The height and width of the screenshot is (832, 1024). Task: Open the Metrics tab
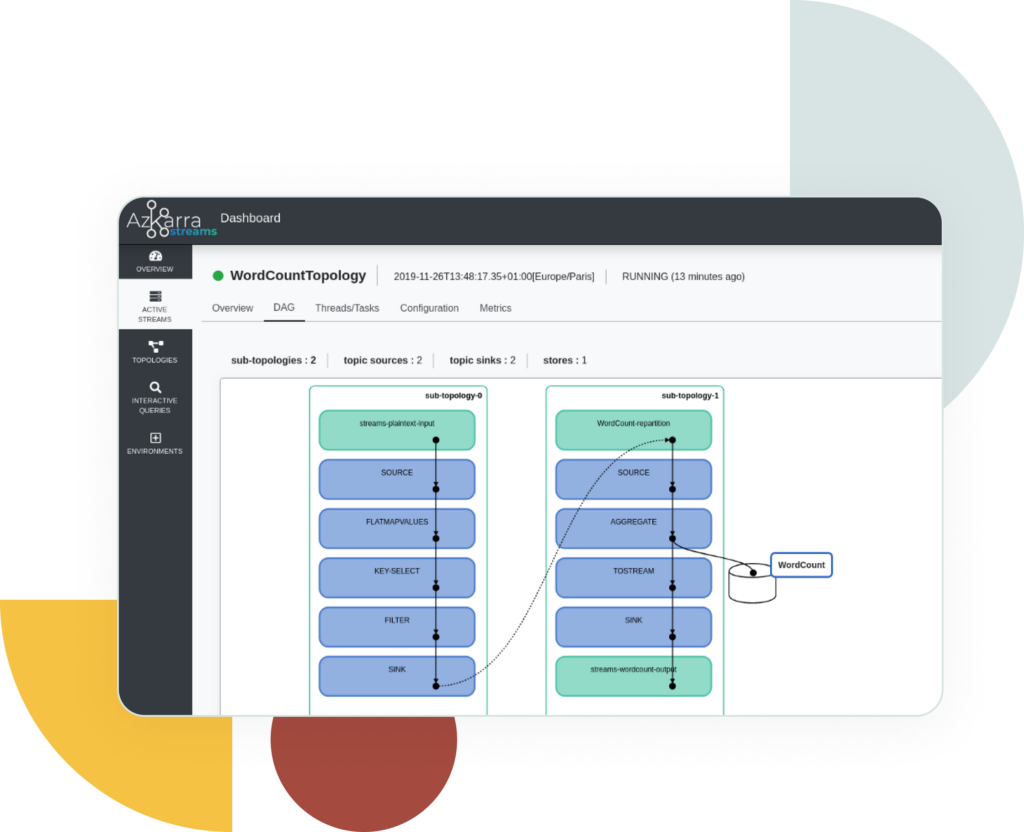tap(495, 308)
